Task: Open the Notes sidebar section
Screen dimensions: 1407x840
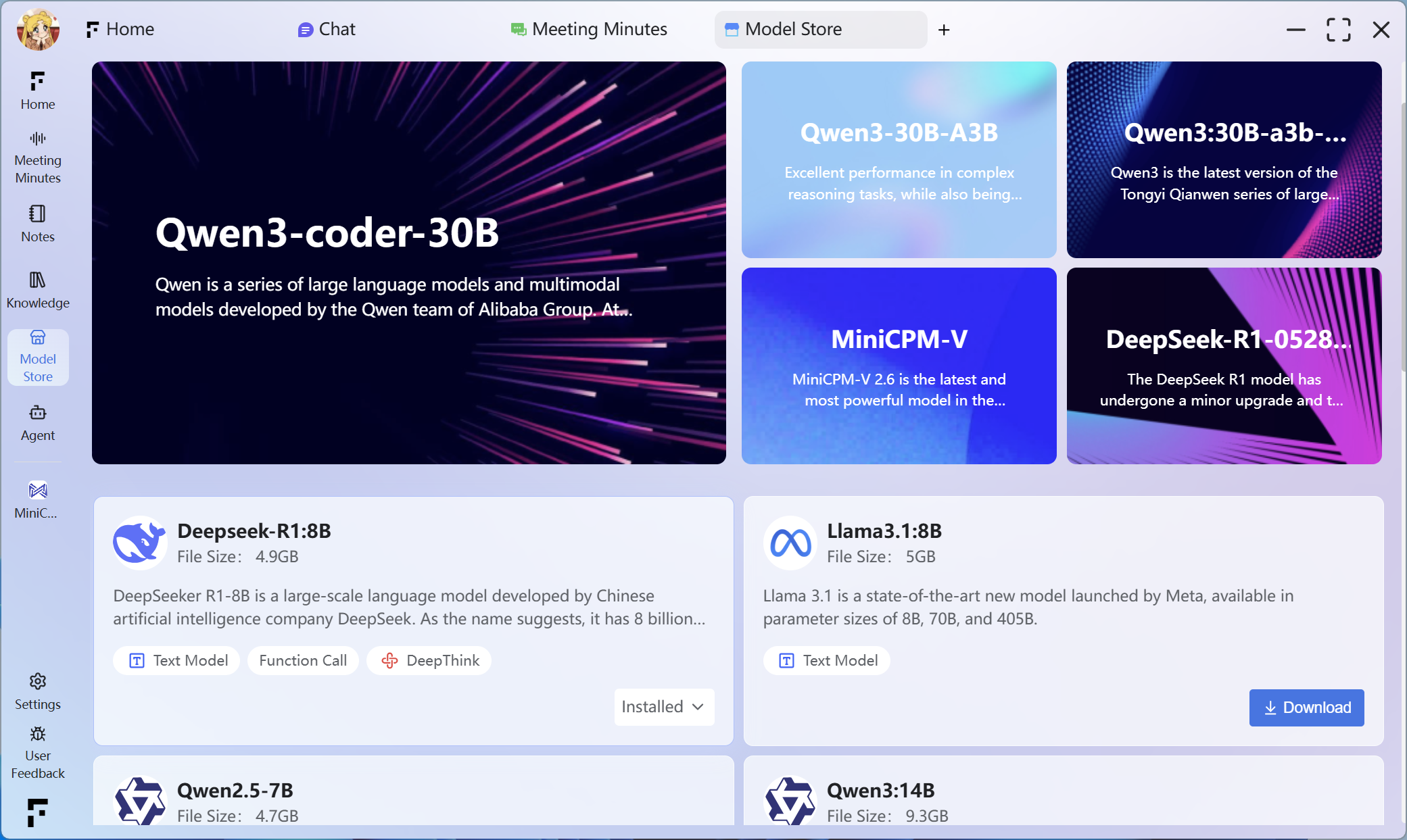Action: point(38,223)
